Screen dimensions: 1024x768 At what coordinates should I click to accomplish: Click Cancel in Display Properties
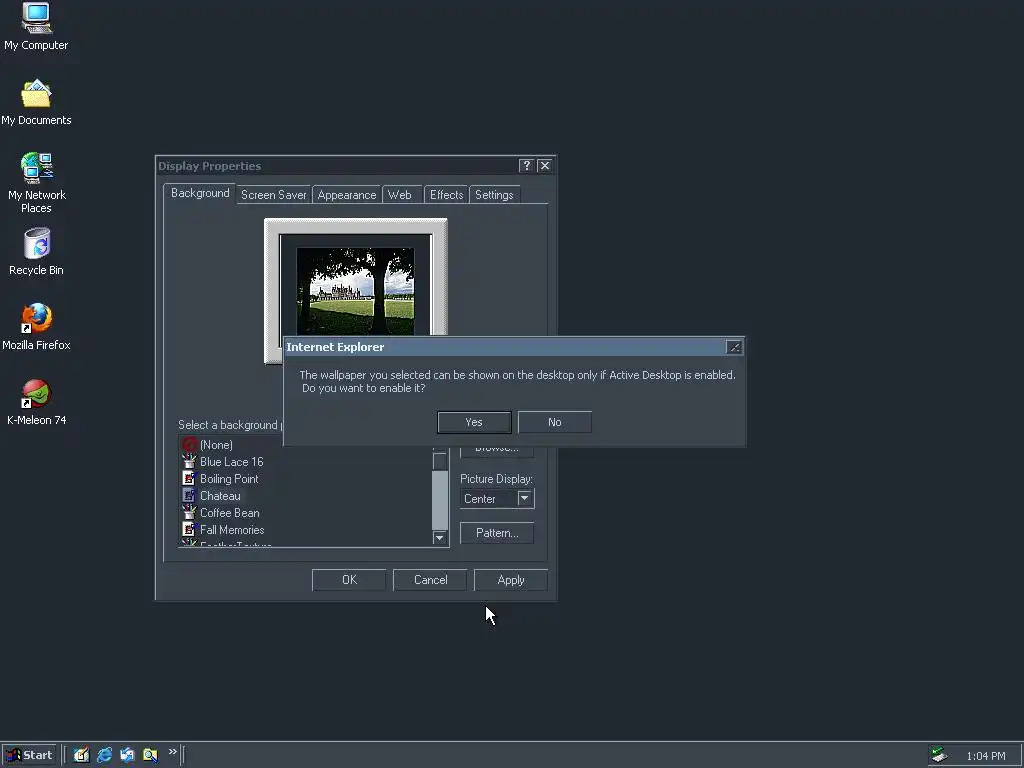click(430, 580)
